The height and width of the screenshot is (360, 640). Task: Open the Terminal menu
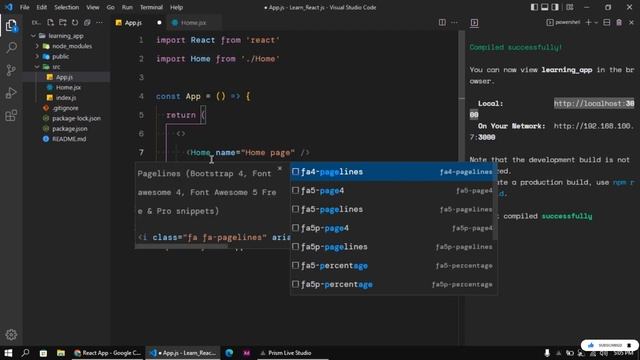click(x=151, y=7)
